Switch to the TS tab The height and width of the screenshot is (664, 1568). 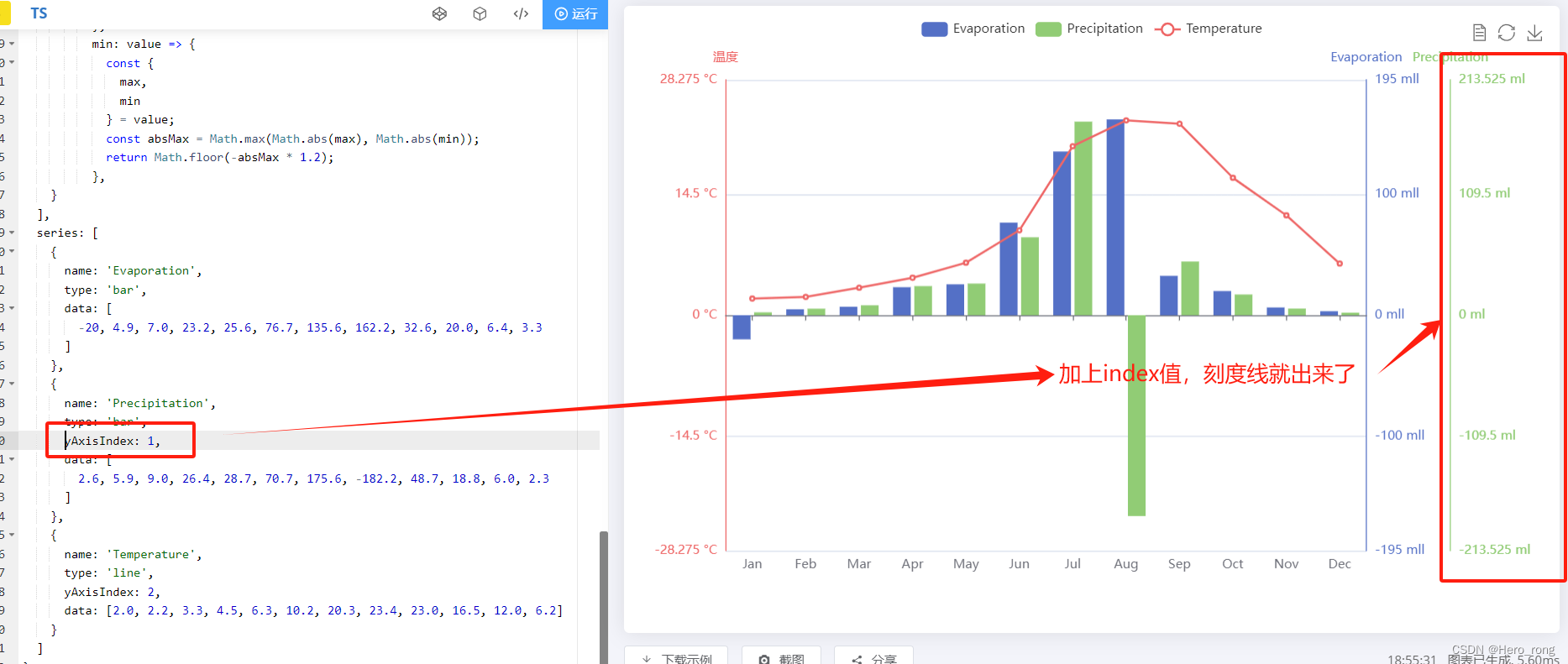point(39,13)
